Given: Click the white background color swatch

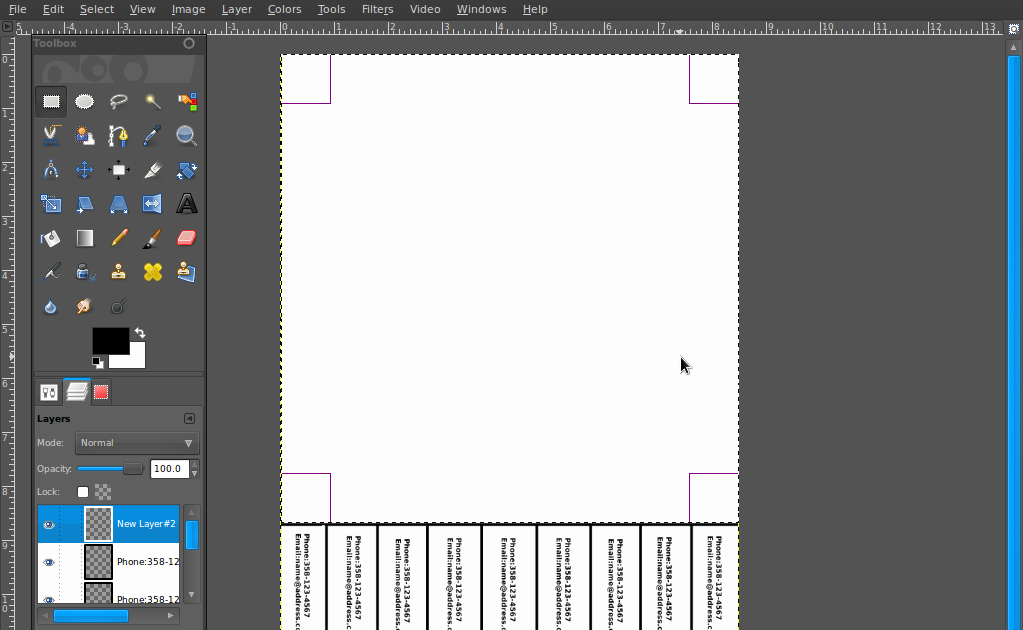Looking at the screenshot, I should click(x=136, y=359).
